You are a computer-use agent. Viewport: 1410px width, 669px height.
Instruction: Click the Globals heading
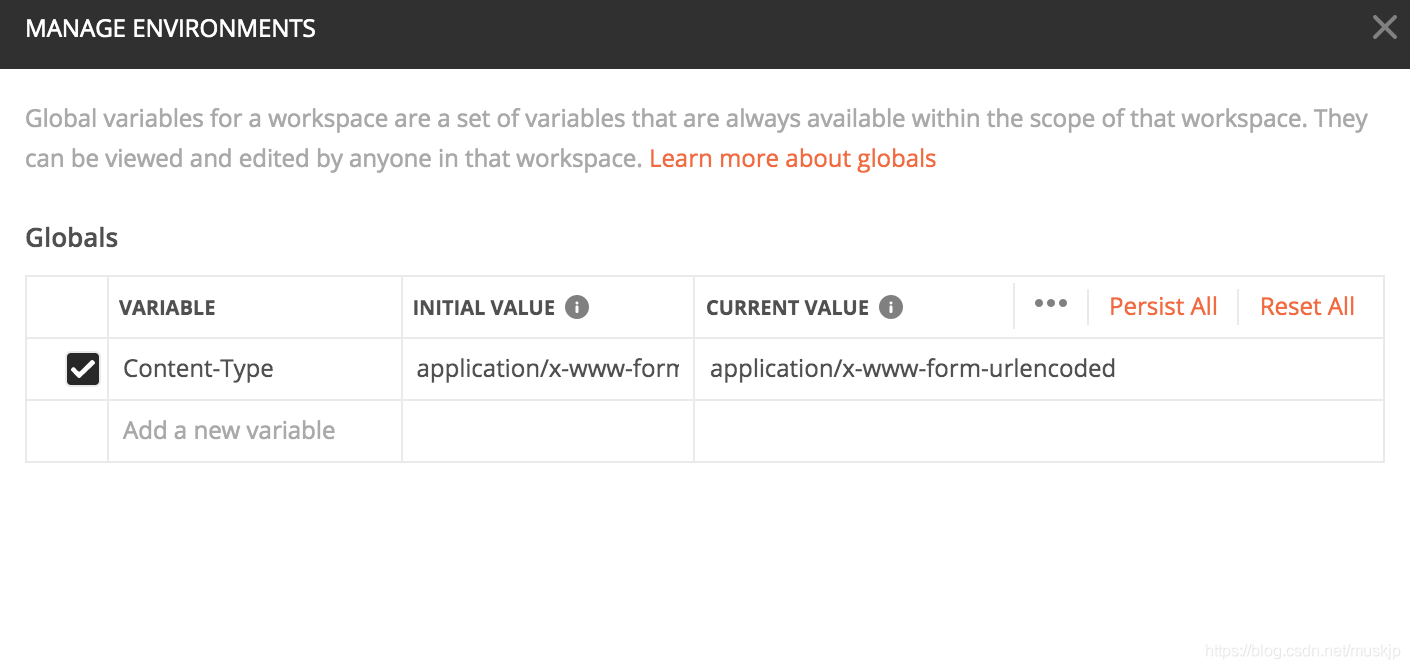tap(72, 238)
